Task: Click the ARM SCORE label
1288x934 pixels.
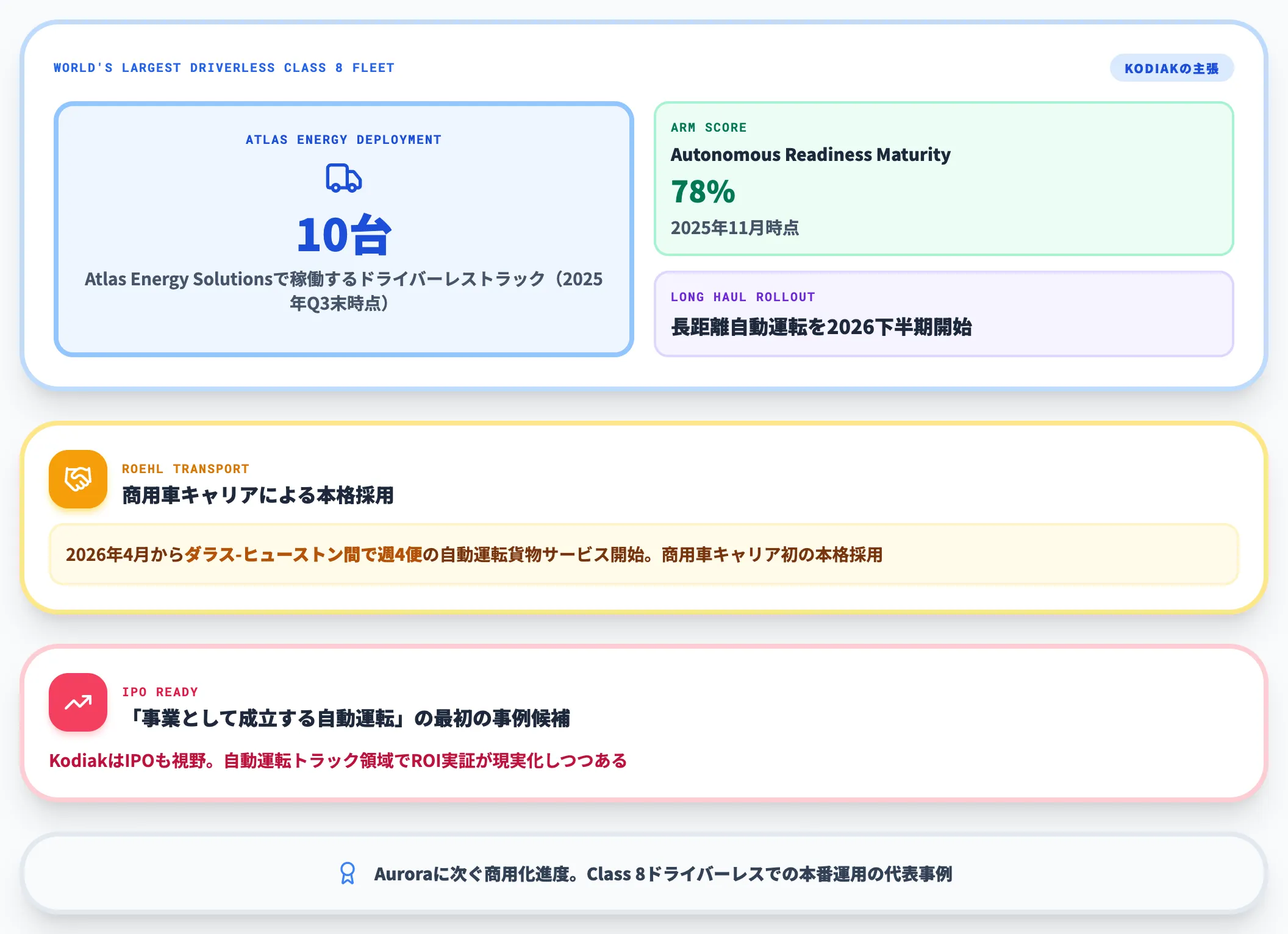Action: coord(709,127)
